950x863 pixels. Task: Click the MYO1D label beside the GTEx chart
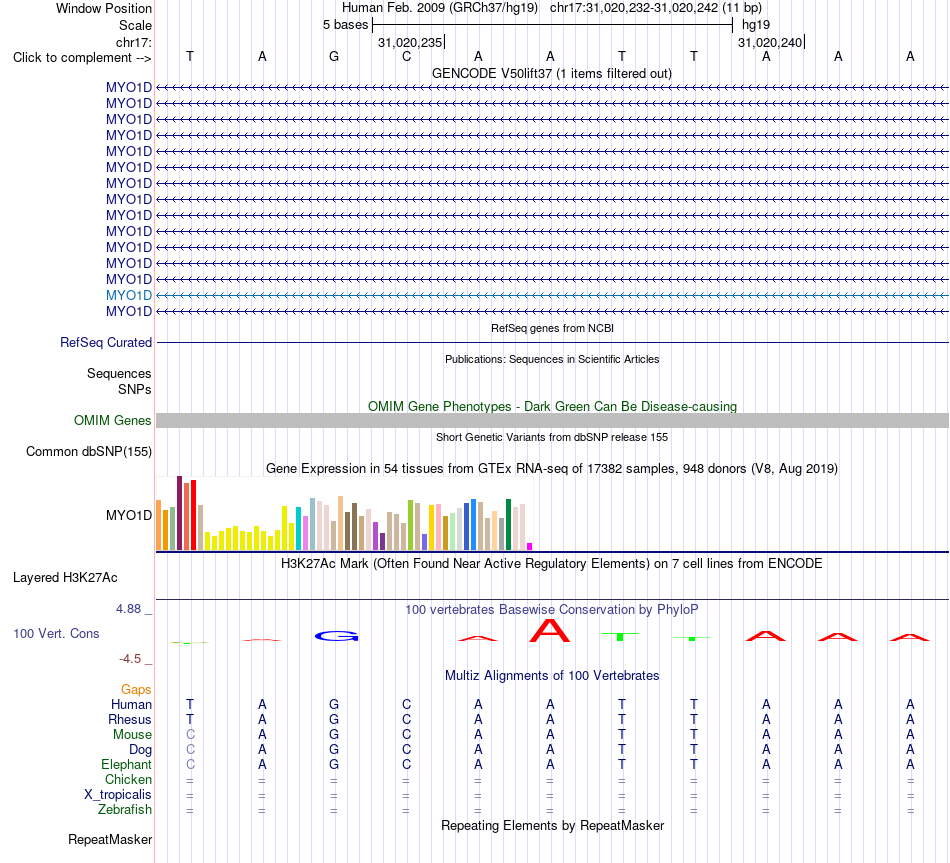(128, 515)
